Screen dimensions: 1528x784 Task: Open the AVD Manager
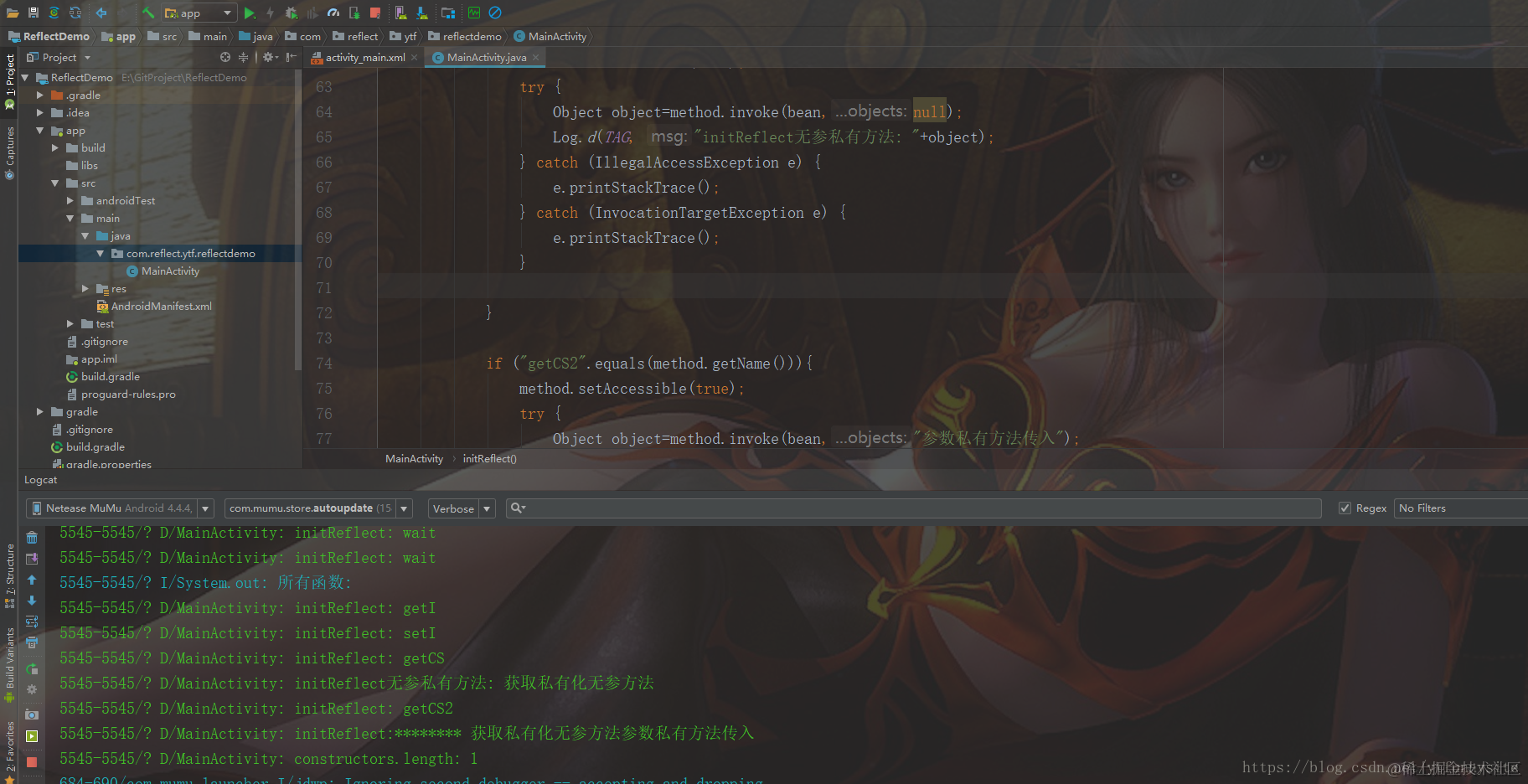point(401,13)
